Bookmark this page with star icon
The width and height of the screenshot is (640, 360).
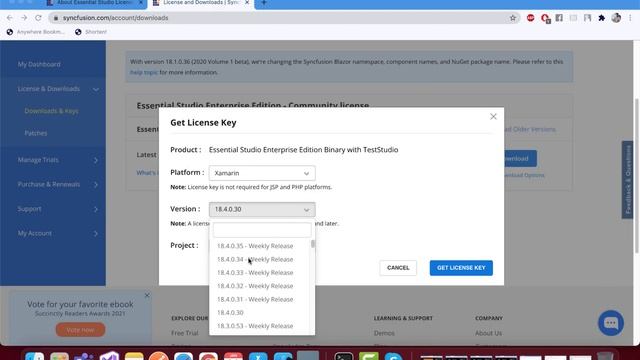pyautogui.click(x=513, y=18)
